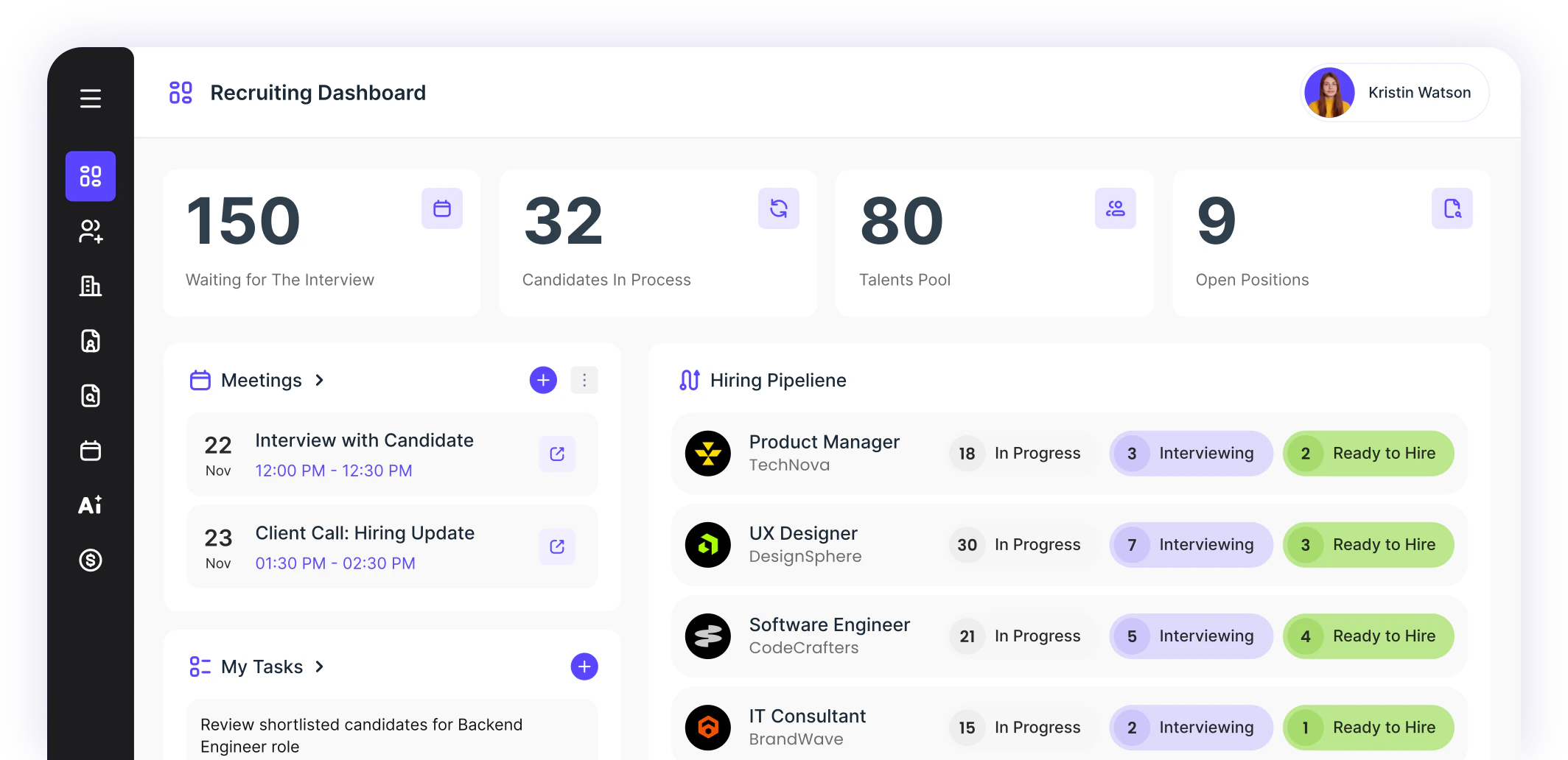Open the calendar icon in sidebar
1568x760 pixels.
coord(91,450)
